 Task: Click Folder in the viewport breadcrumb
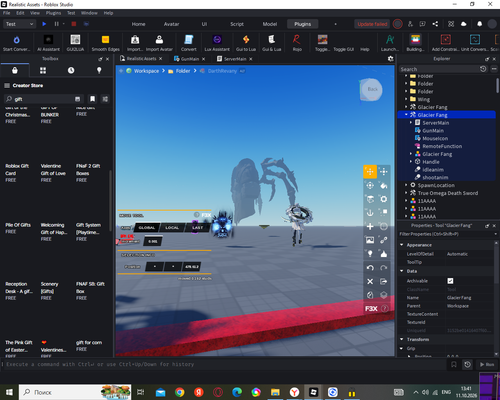point(183,71)
